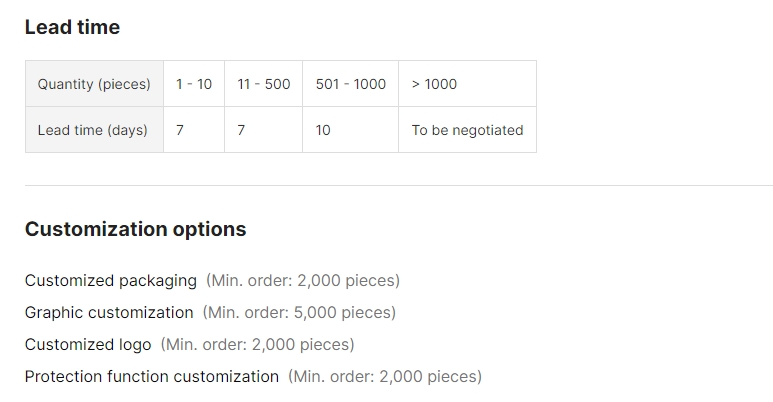
Task: Click the > 1000 quantity cell
Action: [467, 84]
